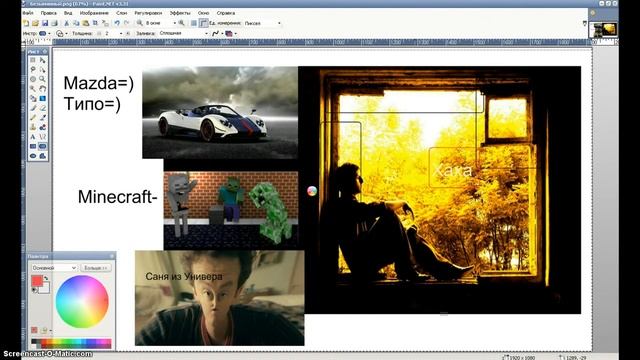Select the Pencil tool

click(33, 118)
